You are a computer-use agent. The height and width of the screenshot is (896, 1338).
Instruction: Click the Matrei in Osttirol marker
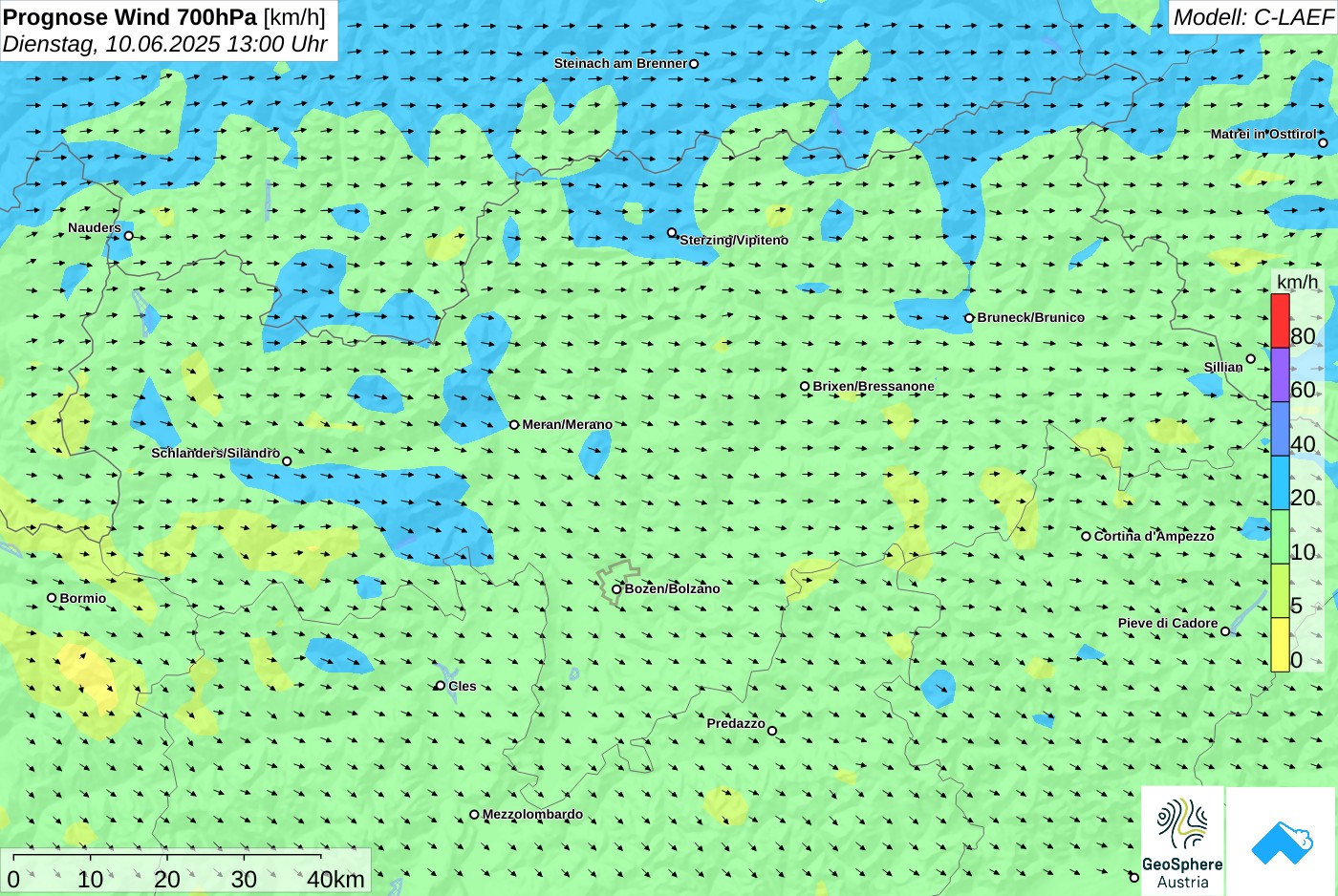click(1323, 143)
